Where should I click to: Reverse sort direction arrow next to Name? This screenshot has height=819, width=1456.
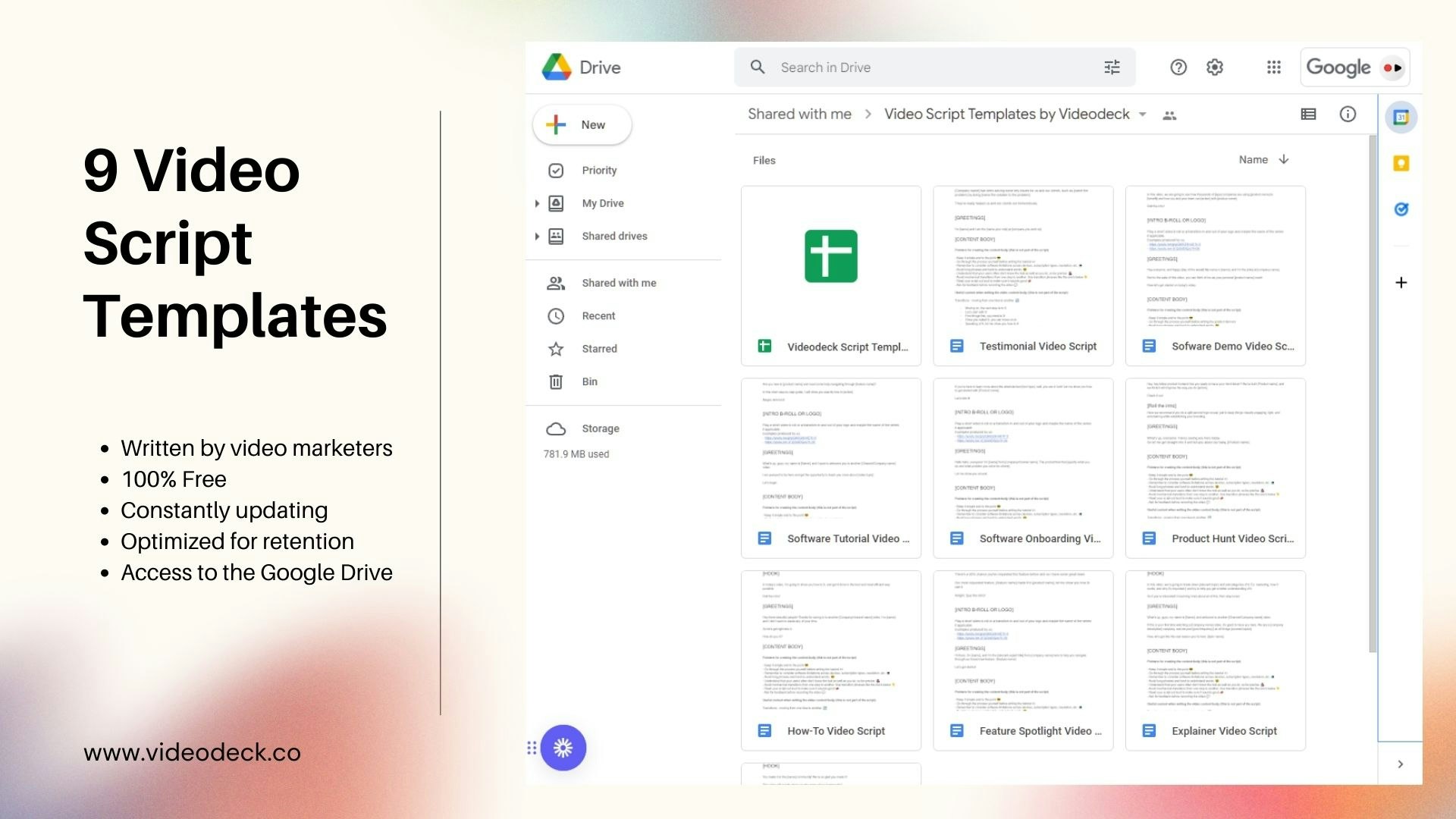tap(1284, 160)
